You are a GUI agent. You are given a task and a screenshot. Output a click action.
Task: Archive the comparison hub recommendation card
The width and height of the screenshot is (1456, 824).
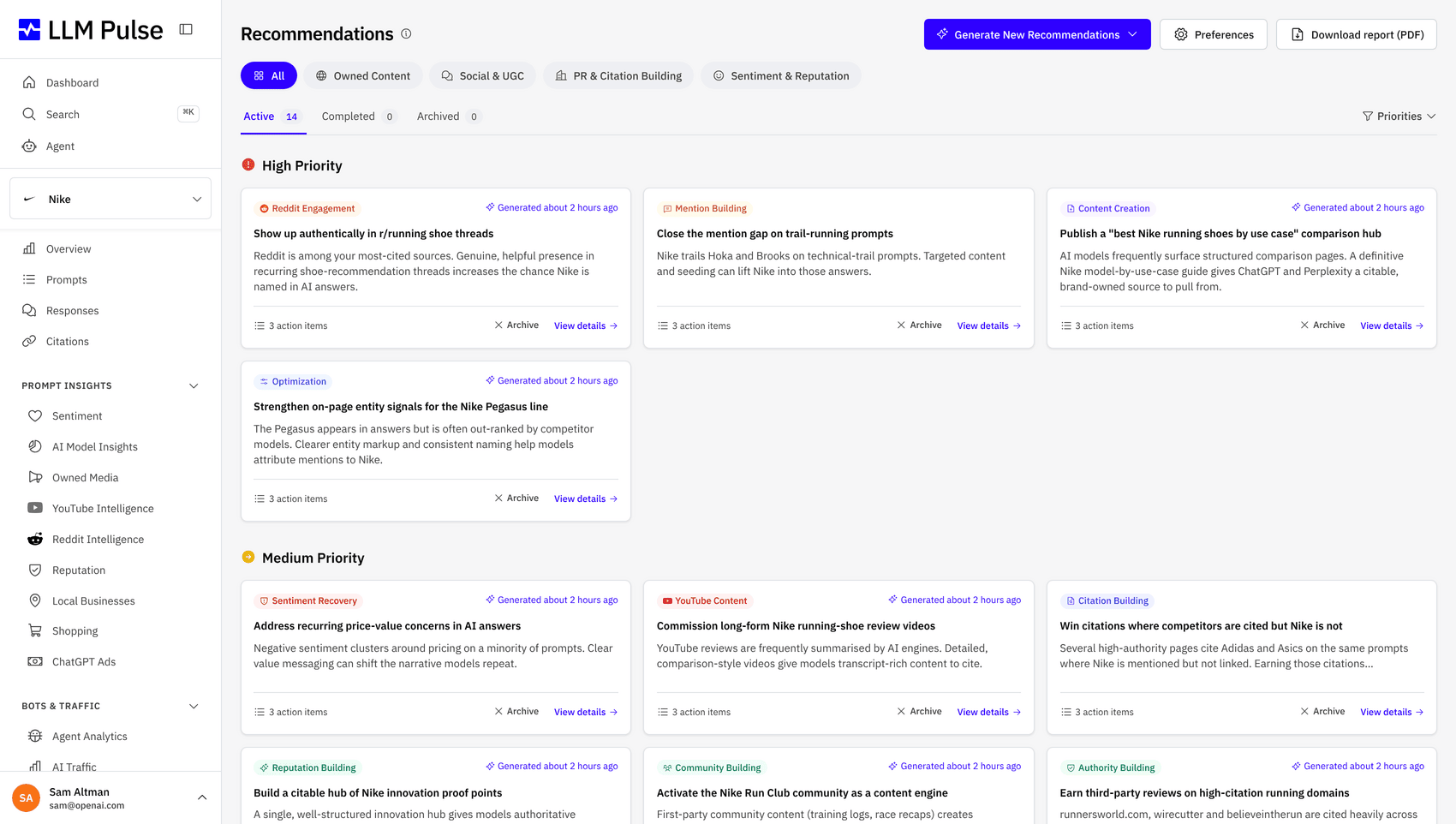point(1322,325)
